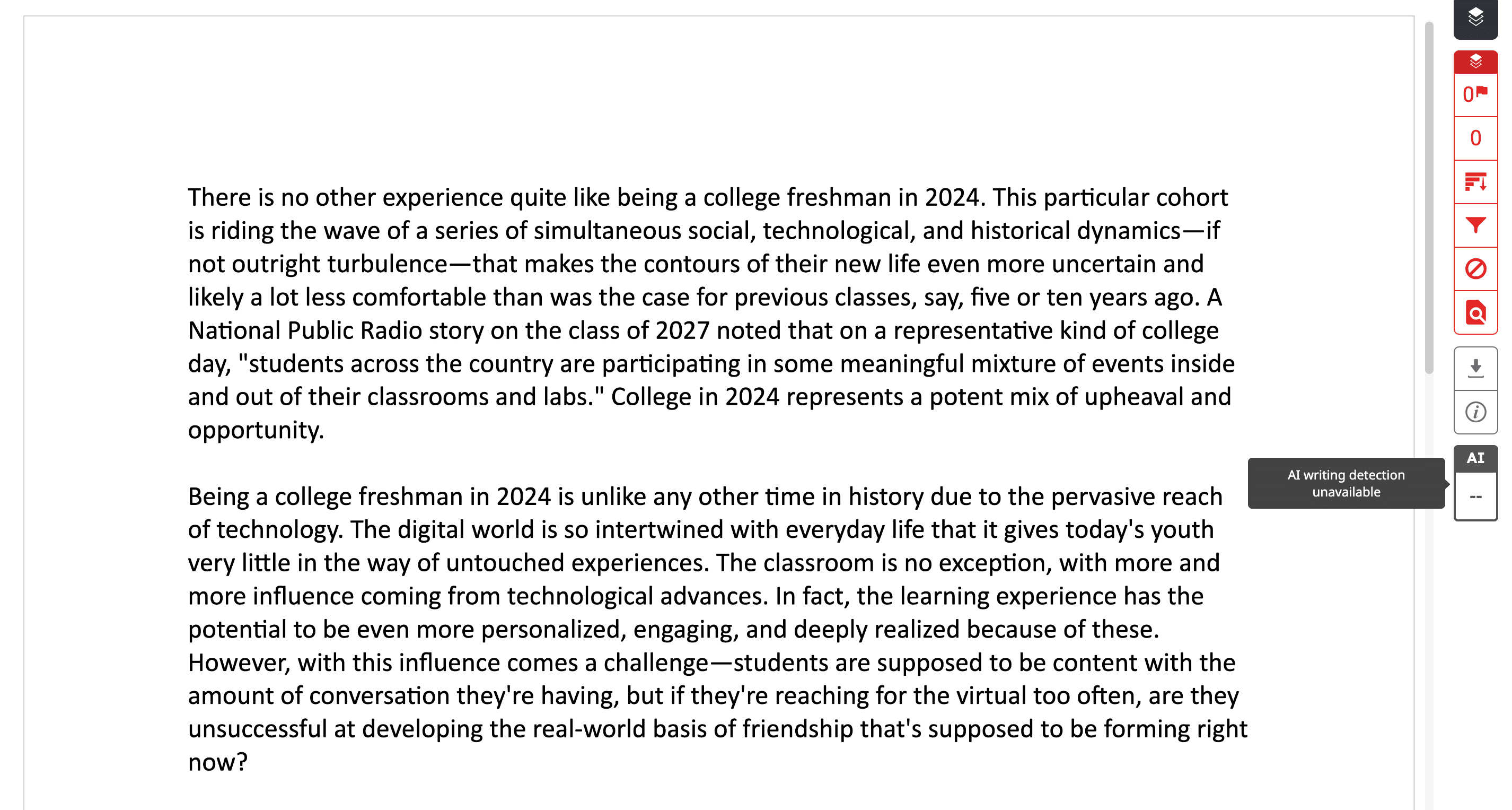The image size is (1512, 810).
Task: Click the word 'However,' in the second paragraph
Action: tap(239, 663)
